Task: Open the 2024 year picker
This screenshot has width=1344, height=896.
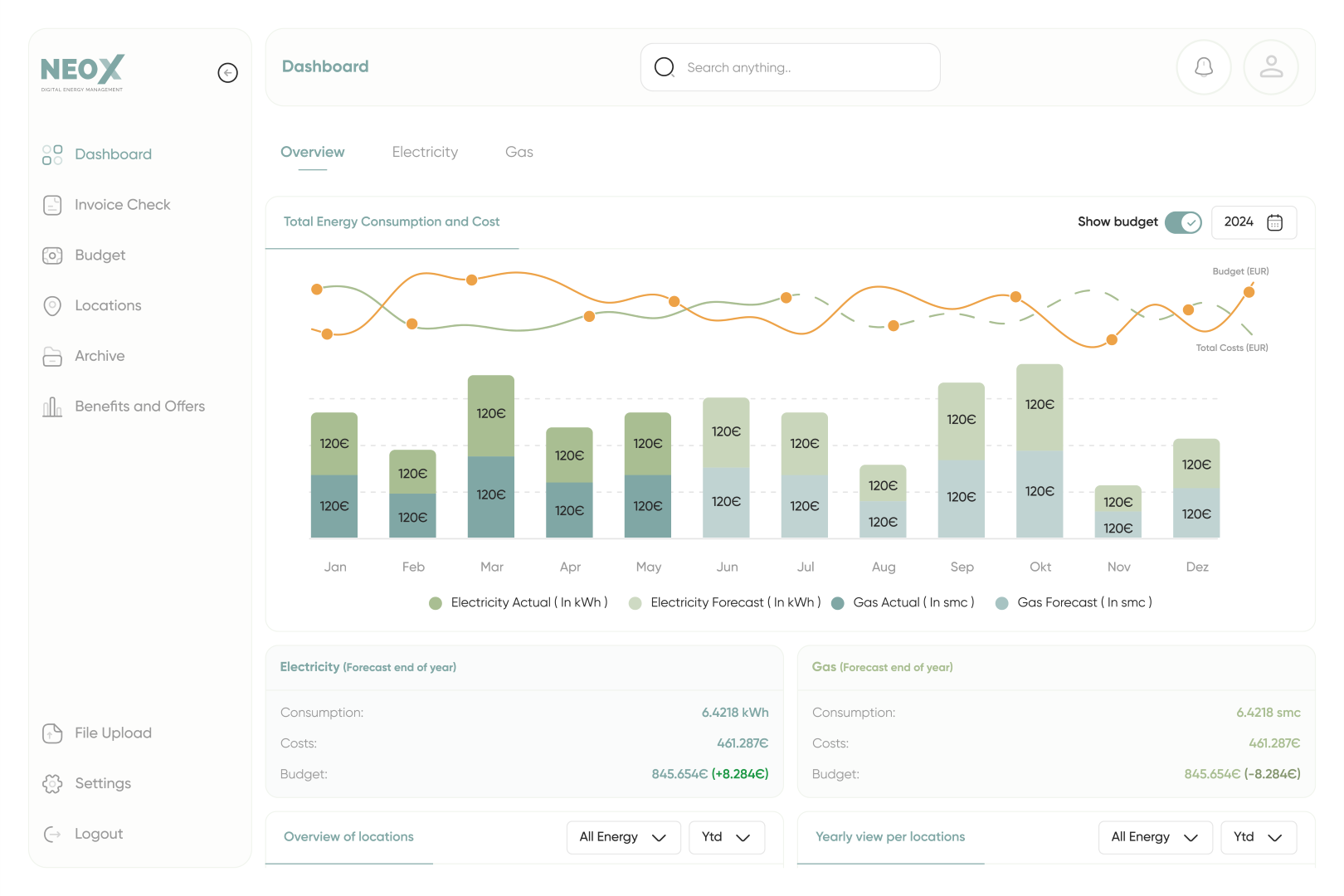Action: coord(1253,222)
